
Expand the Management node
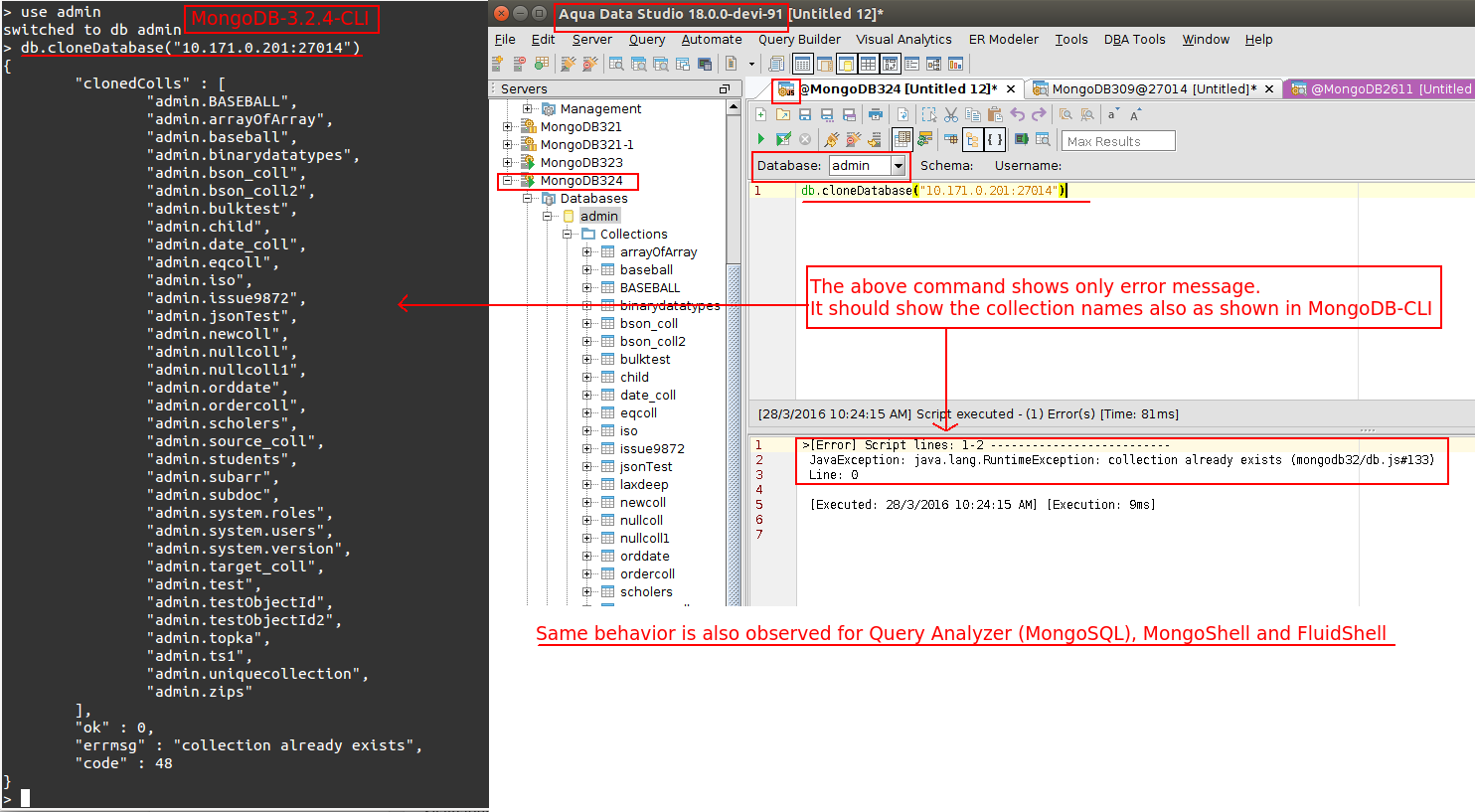pyautogui.click(x=527, y=108)
